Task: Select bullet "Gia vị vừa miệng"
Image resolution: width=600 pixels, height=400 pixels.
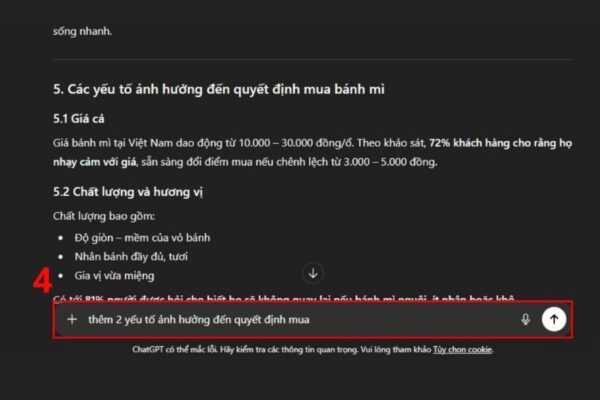Action: click(x=114, y=276)
